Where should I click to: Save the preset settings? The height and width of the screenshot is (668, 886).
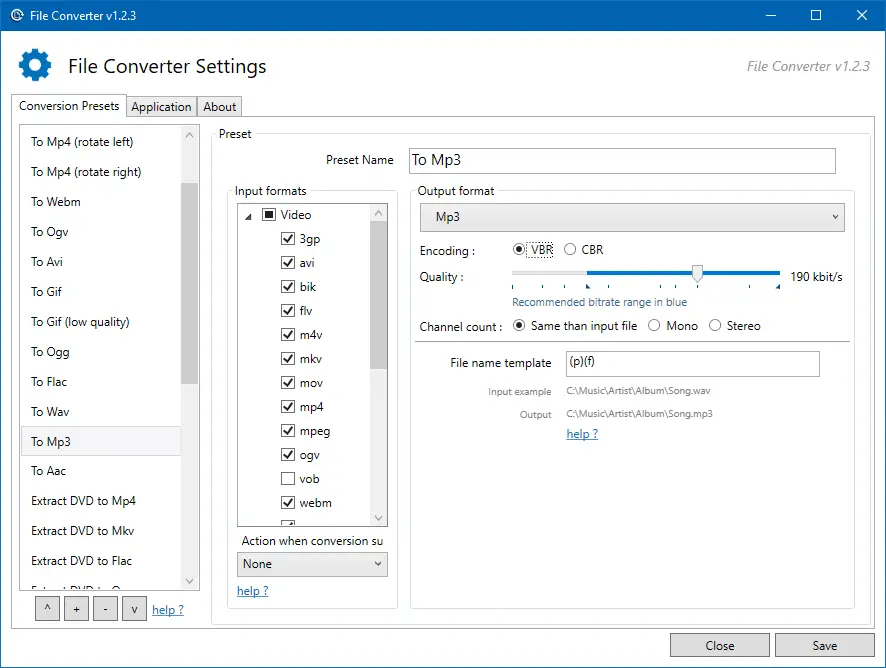tap(824, 645)
